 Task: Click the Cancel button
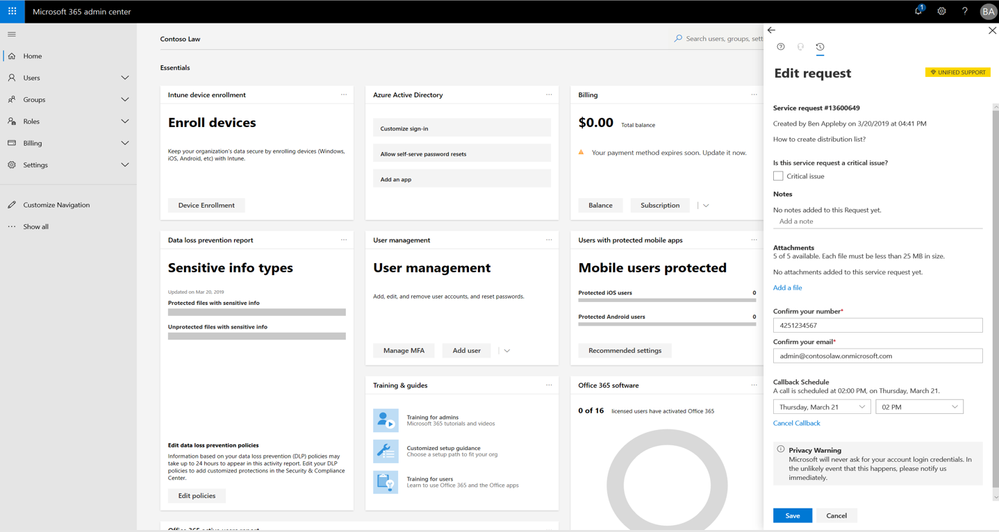[x=837, y=515]
